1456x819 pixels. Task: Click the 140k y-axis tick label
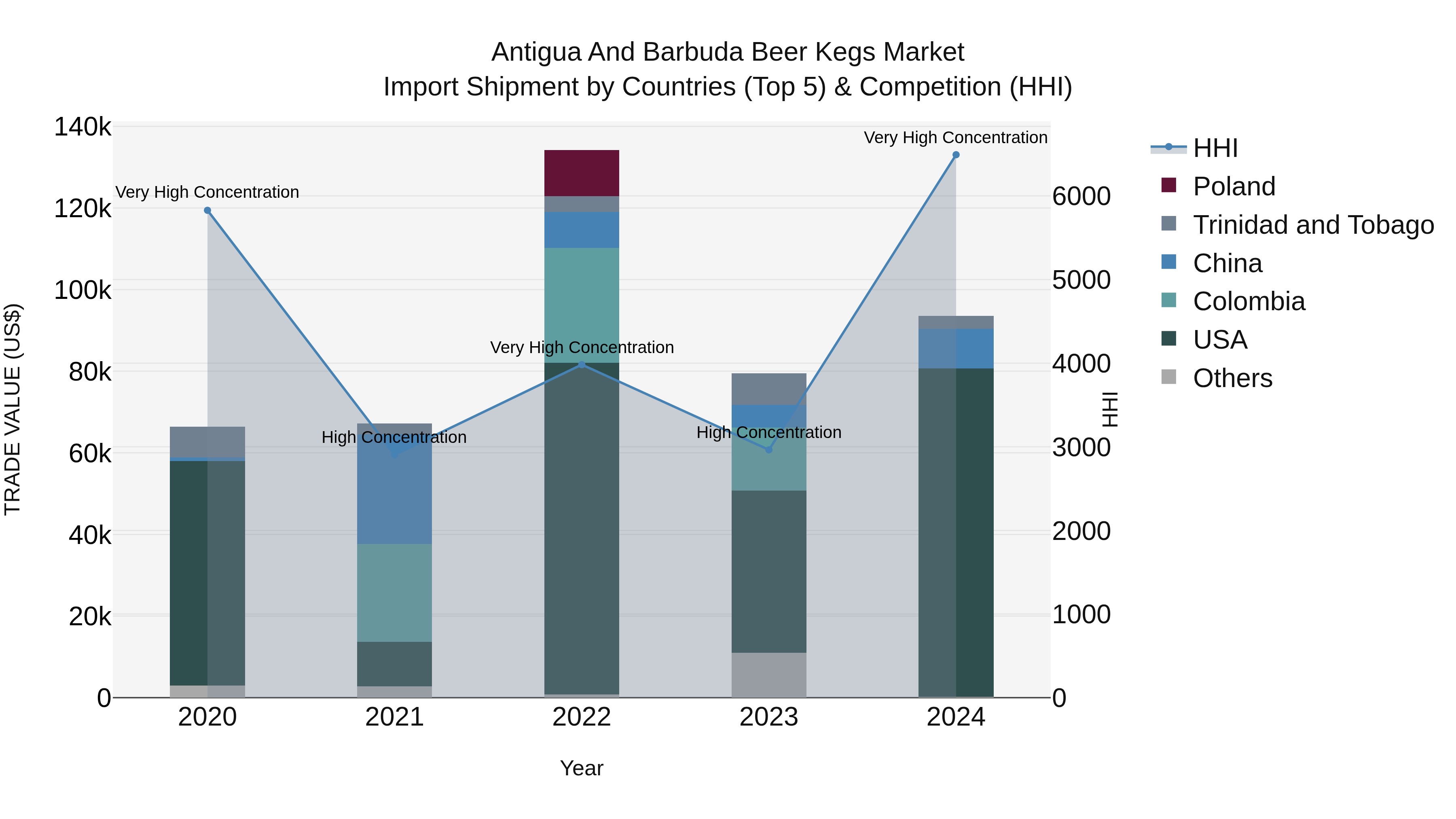tap(83, 127)
